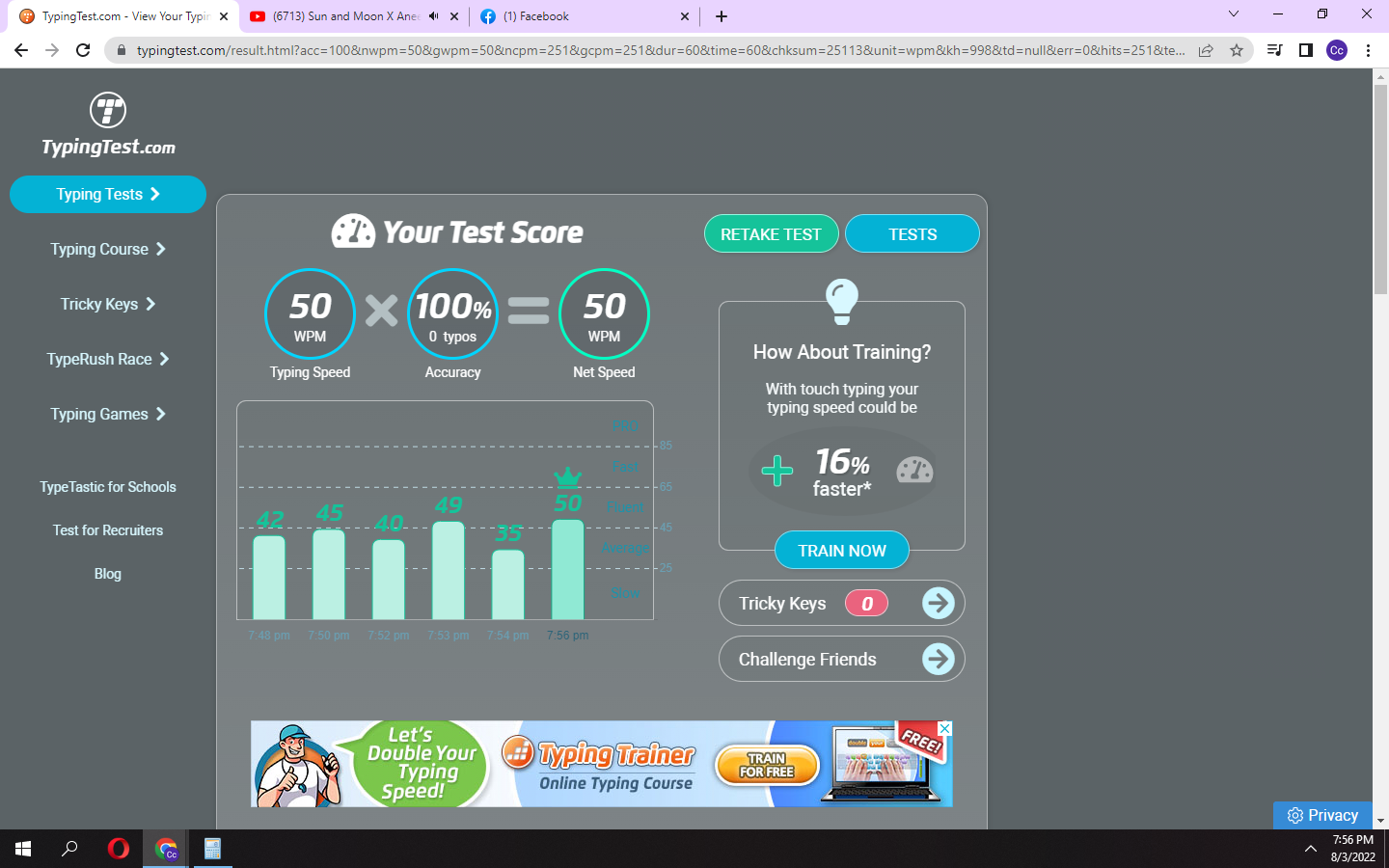Open a new browser tab
Screen dimensions: 1389x868
click(722, 16)
